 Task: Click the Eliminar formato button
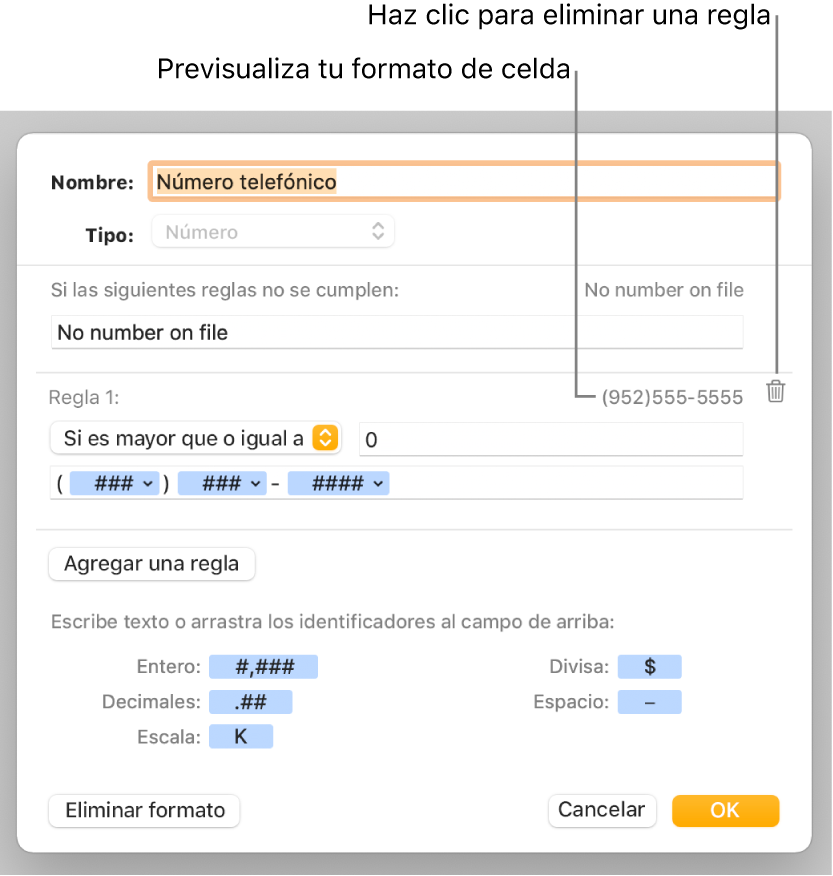click(145, 810)
